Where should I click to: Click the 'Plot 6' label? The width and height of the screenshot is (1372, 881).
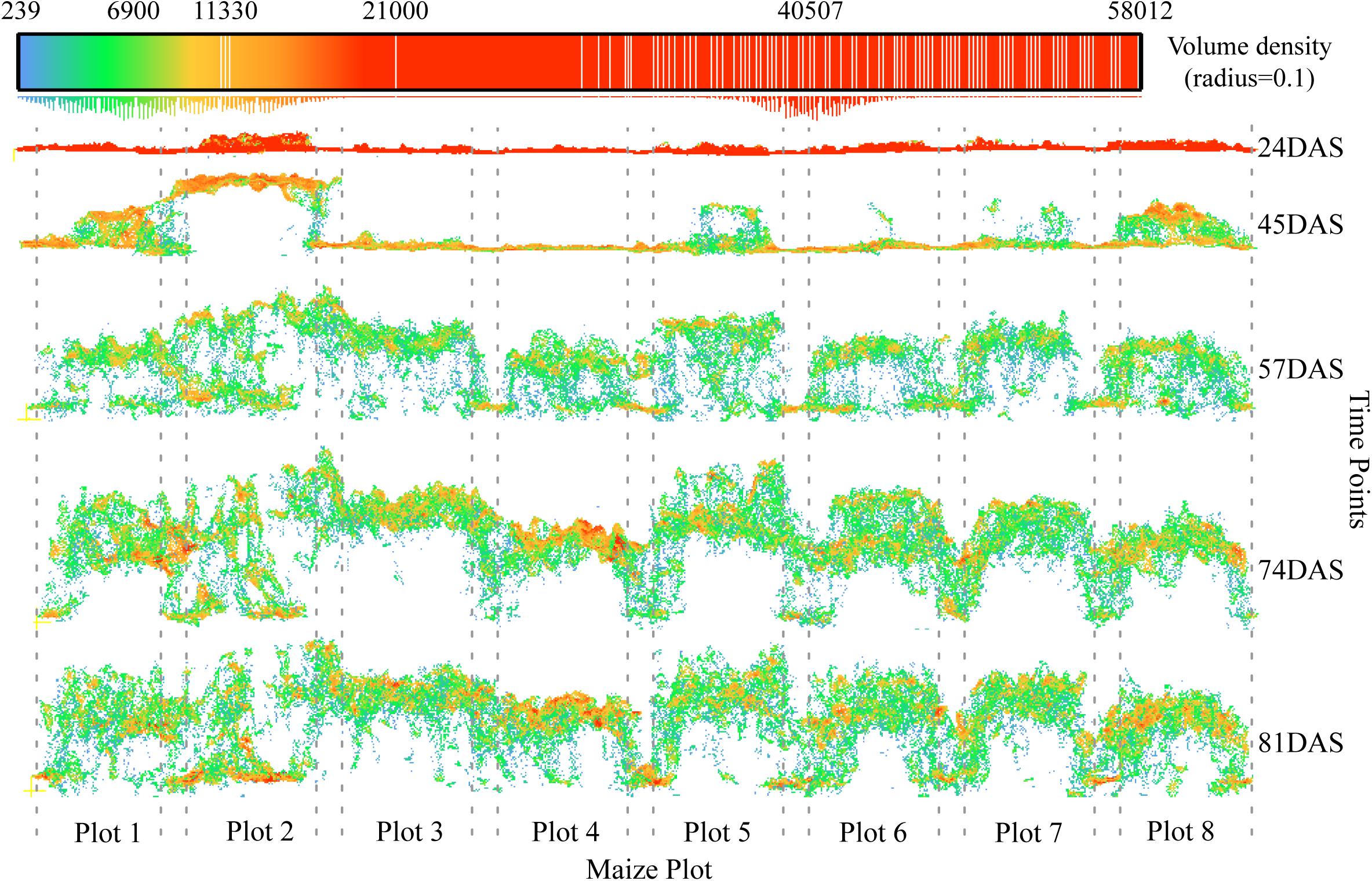(872, 833)
